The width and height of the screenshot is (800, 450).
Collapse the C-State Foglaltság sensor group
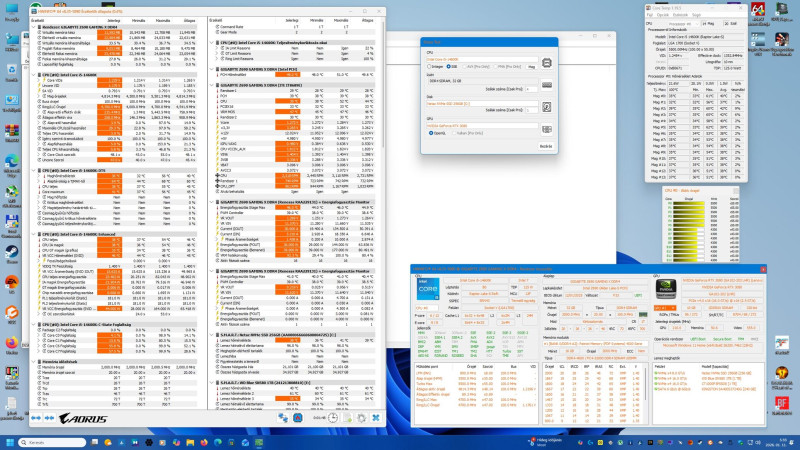(x=34, y=324)
